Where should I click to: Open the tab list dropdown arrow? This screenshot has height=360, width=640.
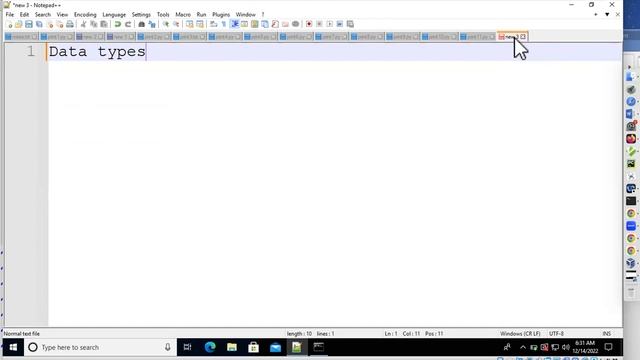pos(607,14)
